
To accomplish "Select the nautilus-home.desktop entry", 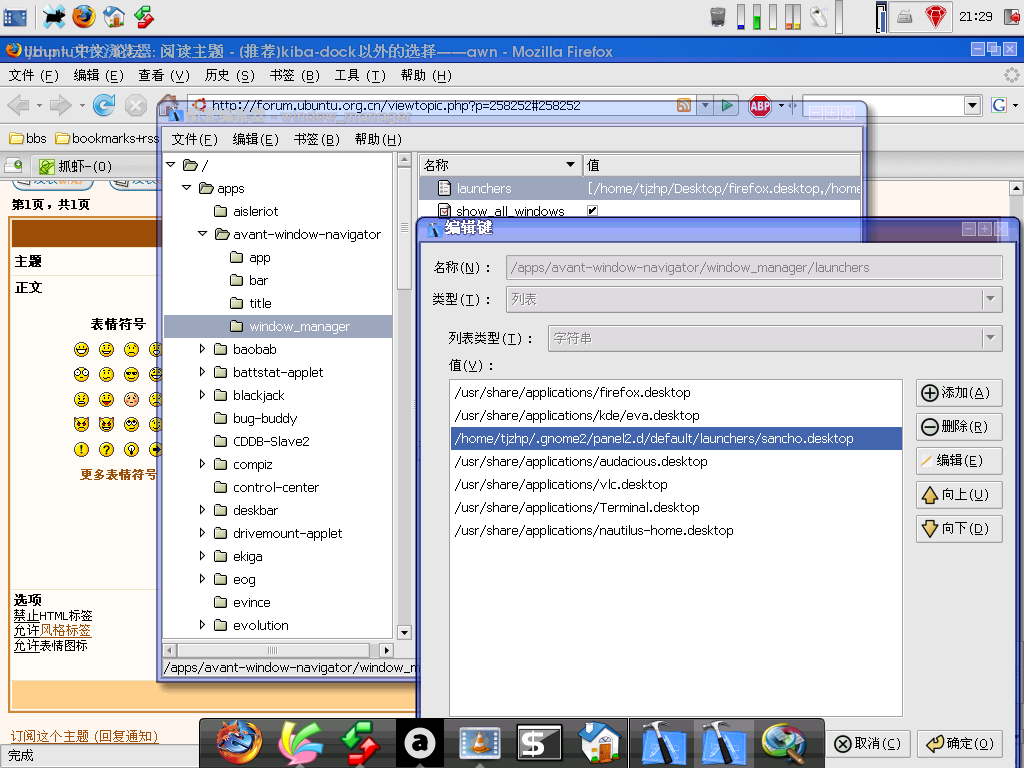I will (x=676, y=530).
